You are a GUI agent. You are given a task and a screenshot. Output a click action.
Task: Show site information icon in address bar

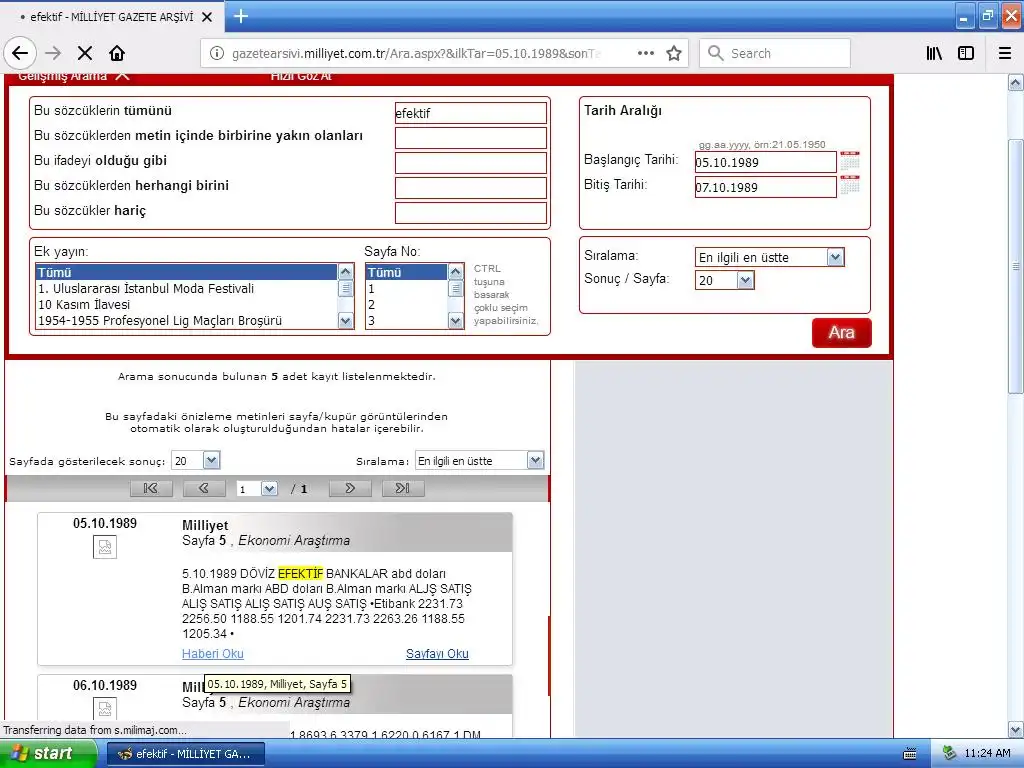click(217, 54)
